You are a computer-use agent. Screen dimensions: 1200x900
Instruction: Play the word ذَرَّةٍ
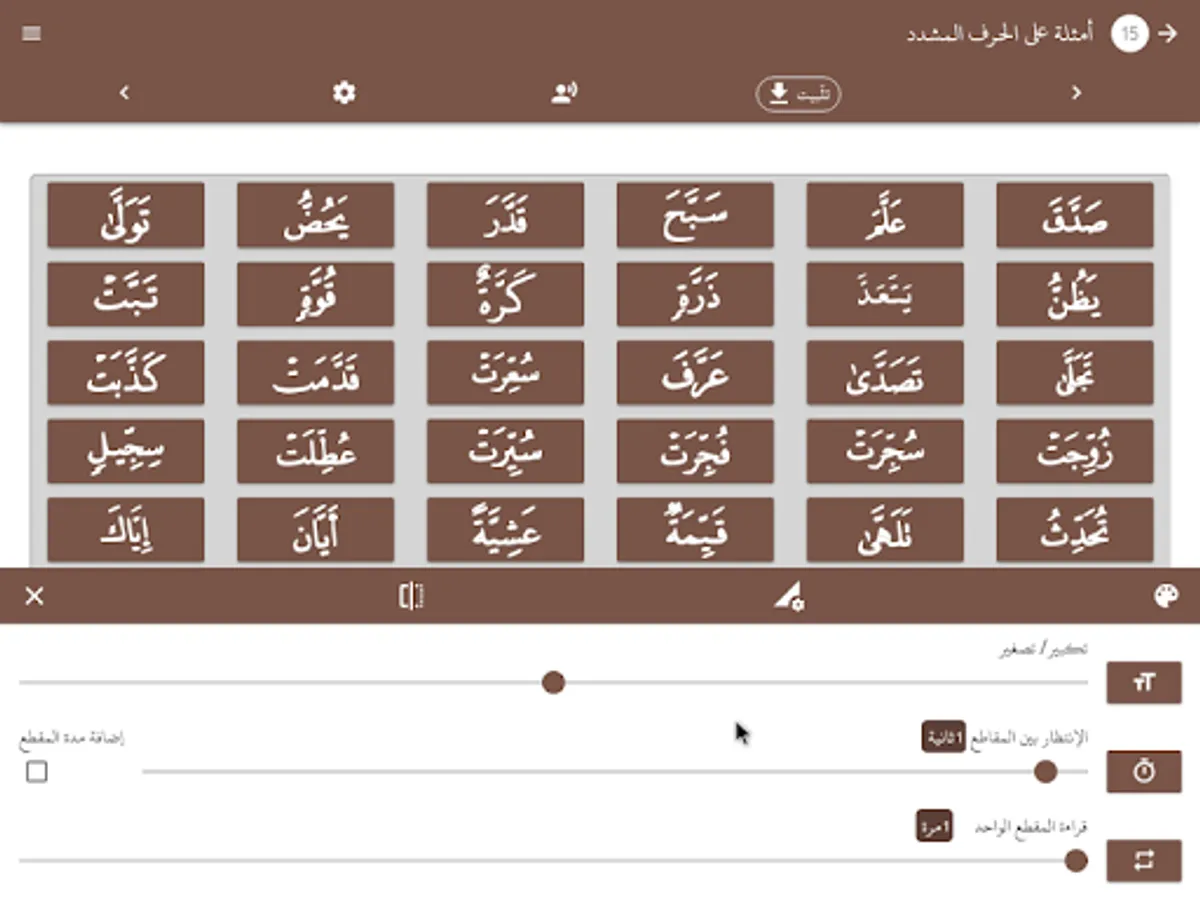695,294
